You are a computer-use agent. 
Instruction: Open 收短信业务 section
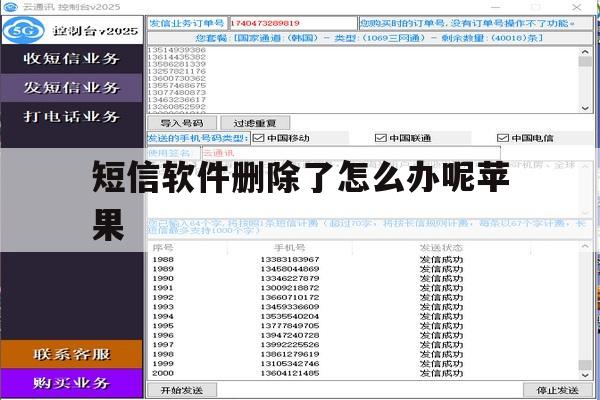click(72, 59)
